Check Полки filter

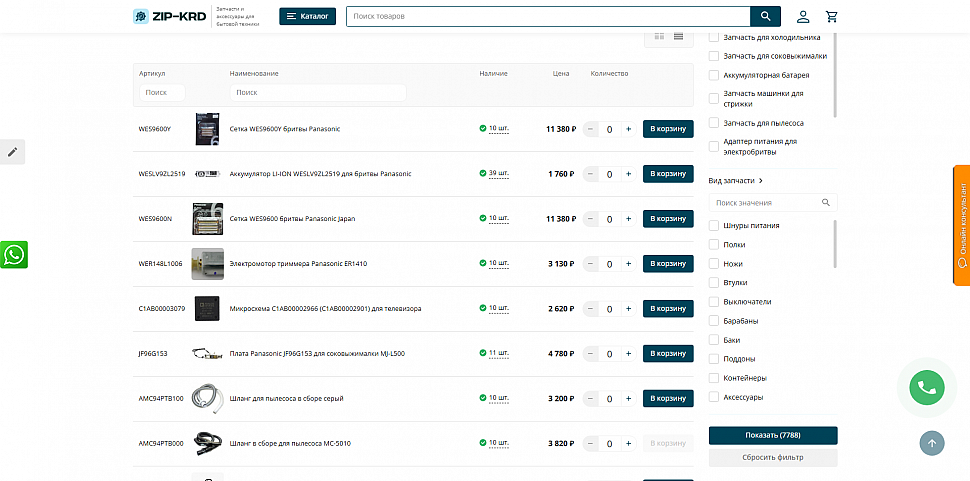pyautogui.click(x=714, y=245)
